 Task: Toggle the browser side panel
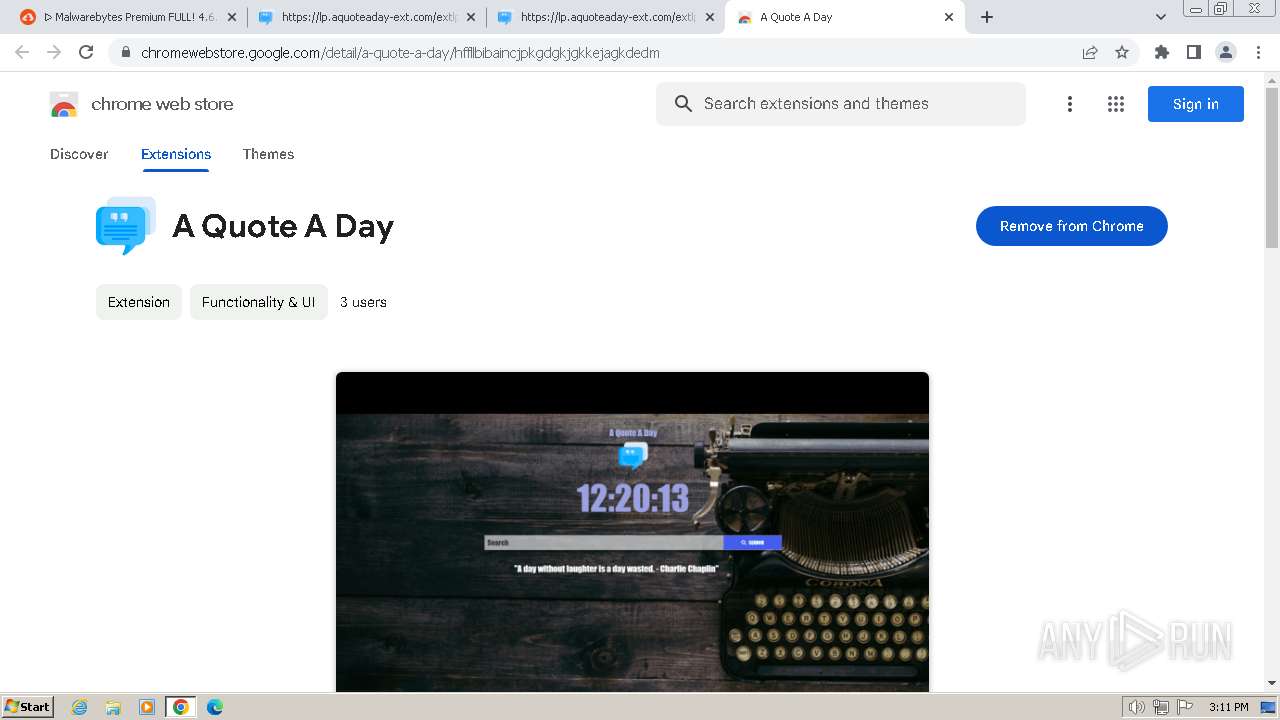[1193, 53]
